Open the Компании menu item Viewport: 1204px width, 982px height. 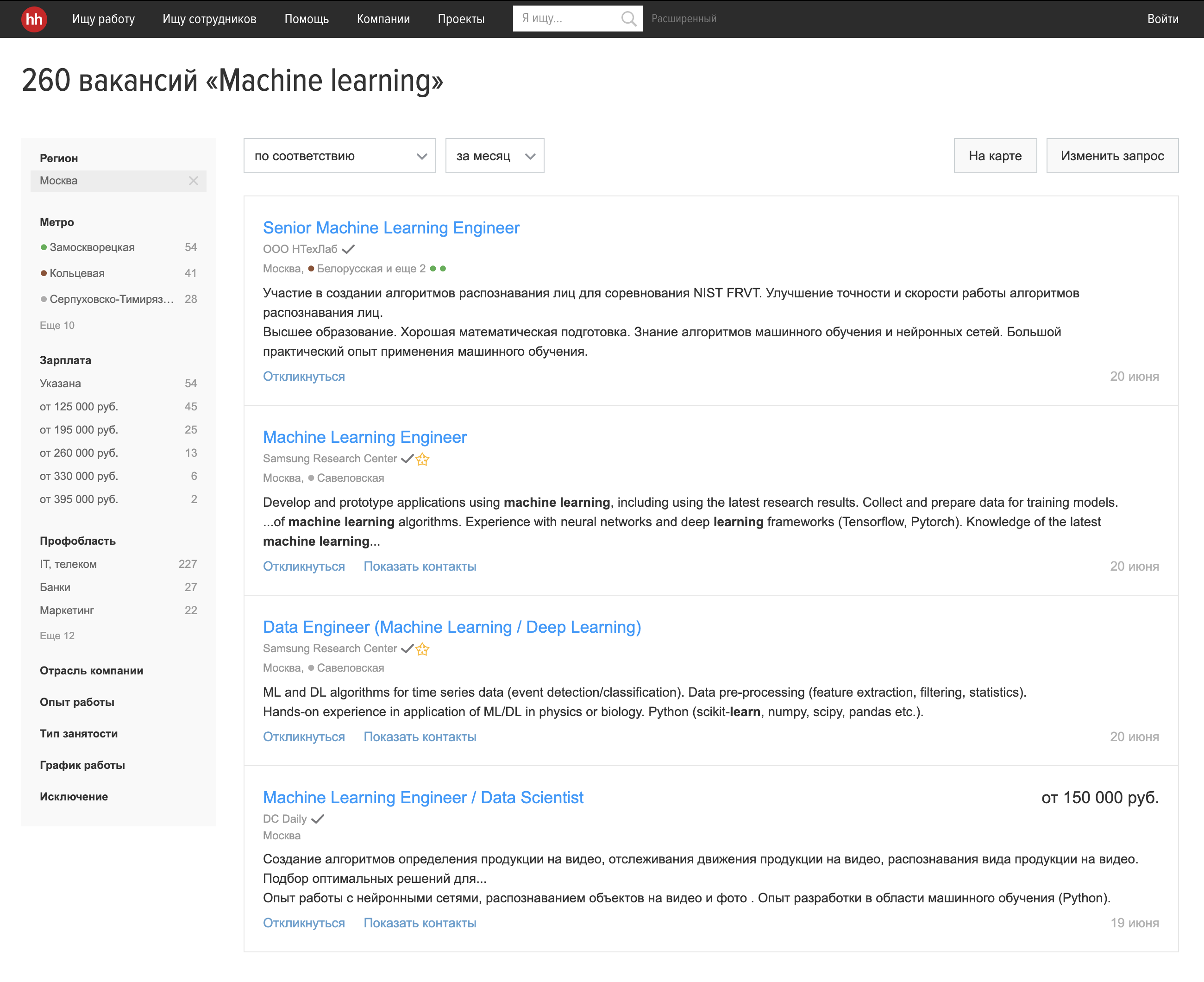point(383,19)
